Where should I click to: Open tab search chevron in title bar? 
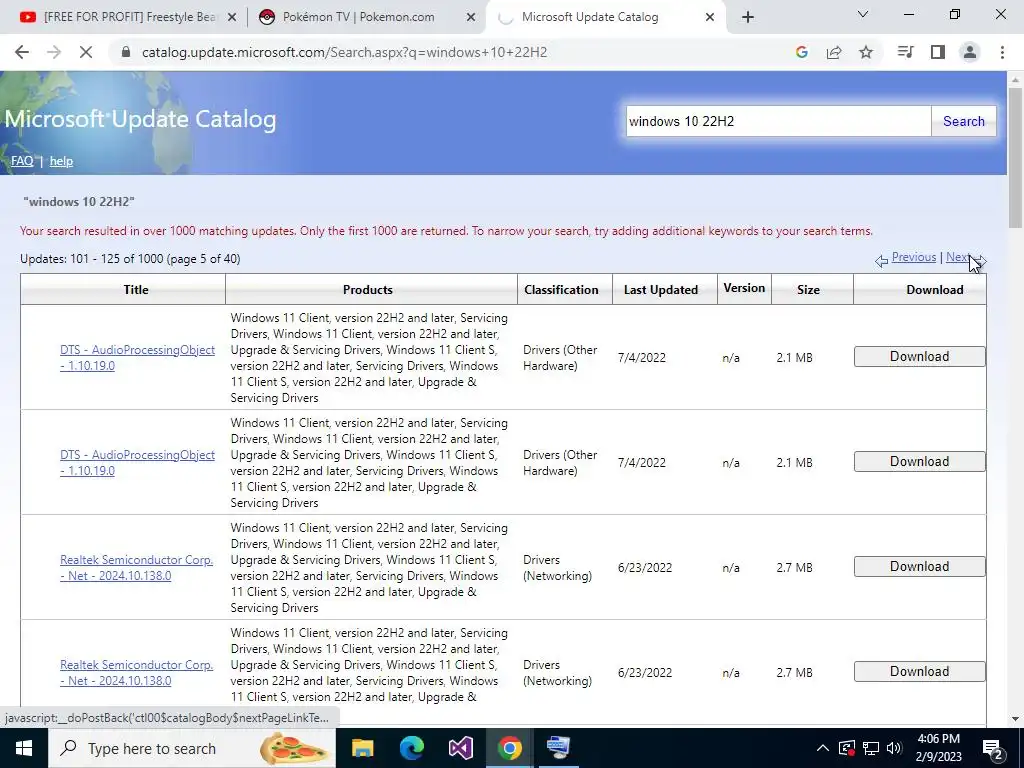[x=863, y=14]
